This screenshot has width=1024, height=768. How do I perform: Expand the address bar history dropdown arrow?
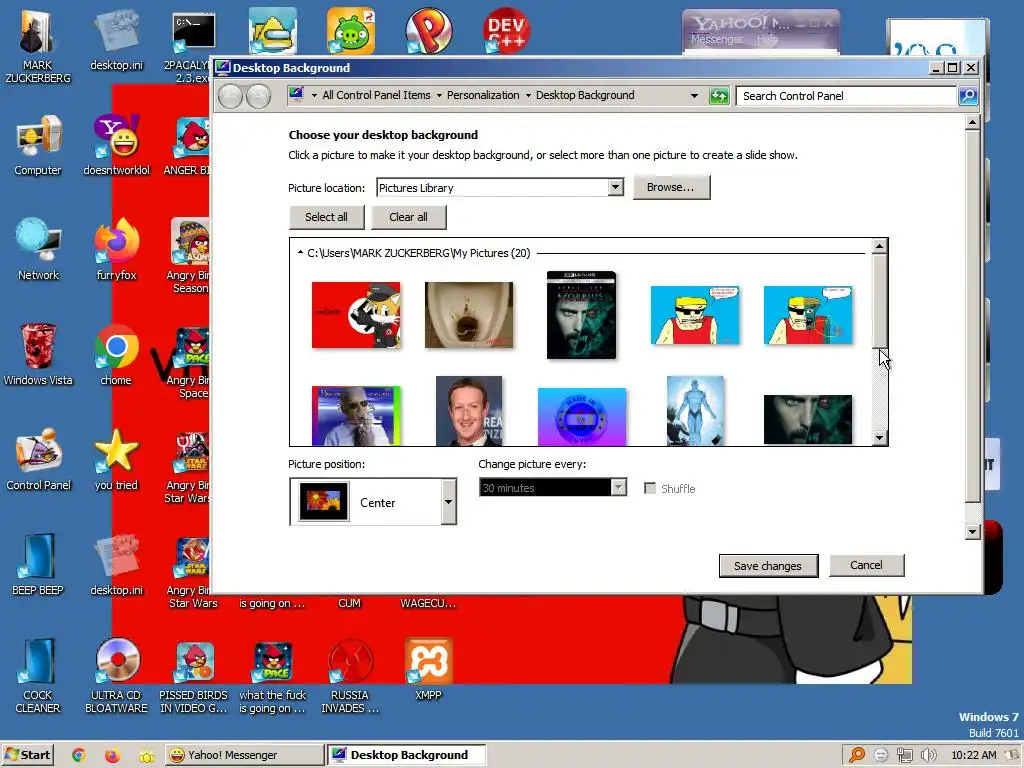(x=694, y=96)
